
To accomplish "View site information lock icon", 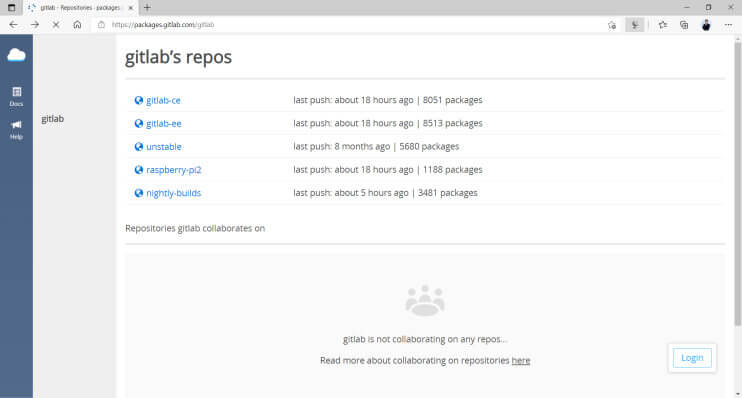I will (101, 25).
